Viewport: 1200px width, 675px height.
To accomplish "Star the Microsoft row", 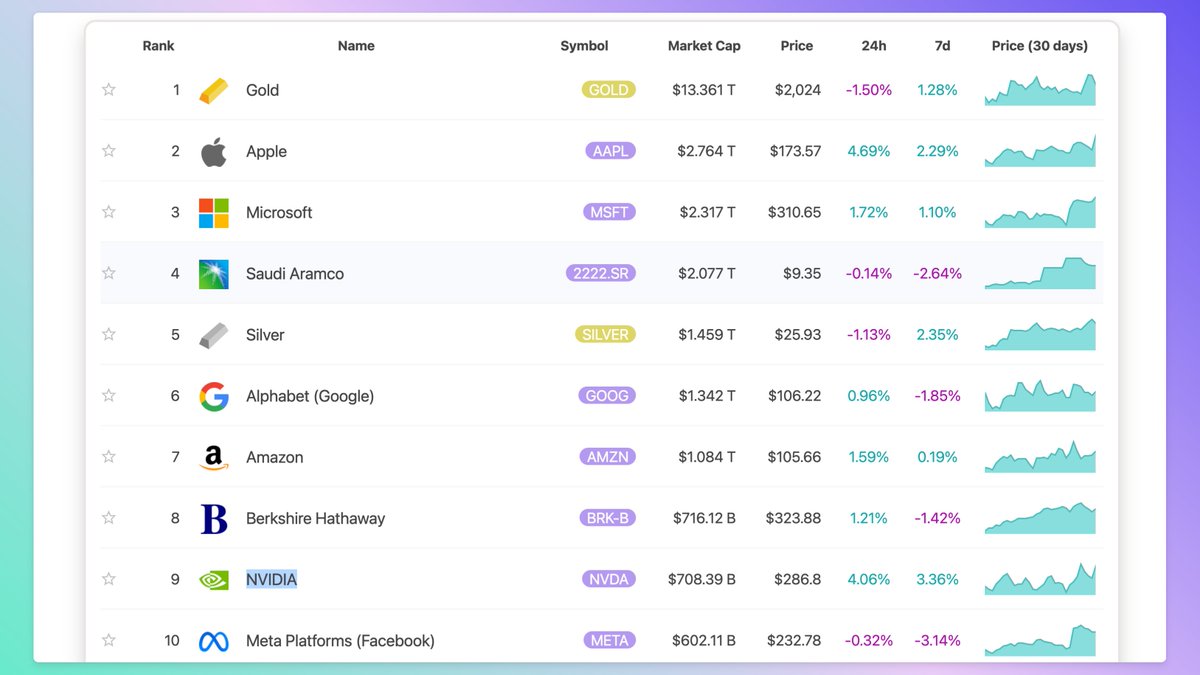I will point(109,212).
